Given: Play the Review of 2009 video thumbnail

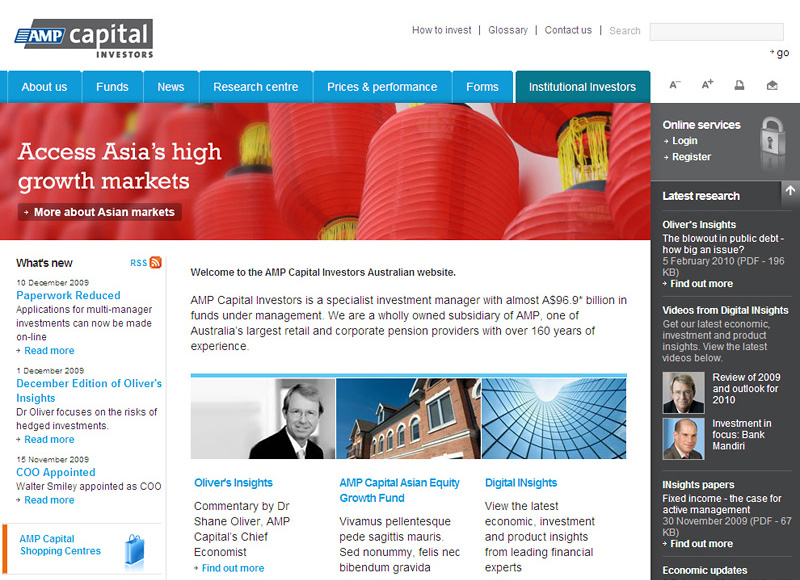Looking at the screenshot, I should 682,392.
